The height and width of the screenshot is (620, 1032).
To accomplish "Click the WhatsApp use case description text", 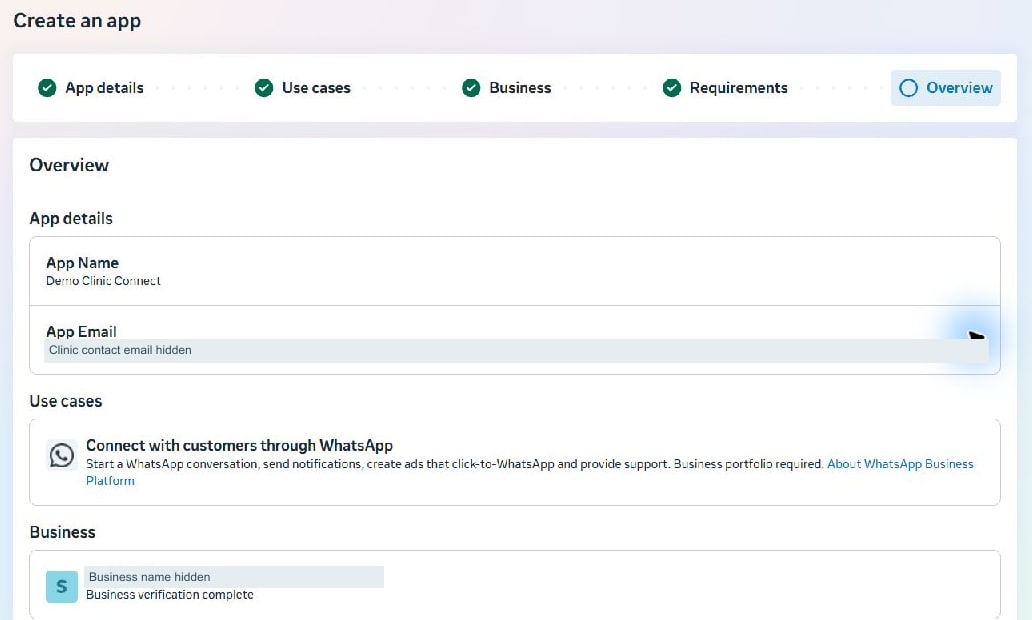I will pyautogui.click(x=454, y=464).
